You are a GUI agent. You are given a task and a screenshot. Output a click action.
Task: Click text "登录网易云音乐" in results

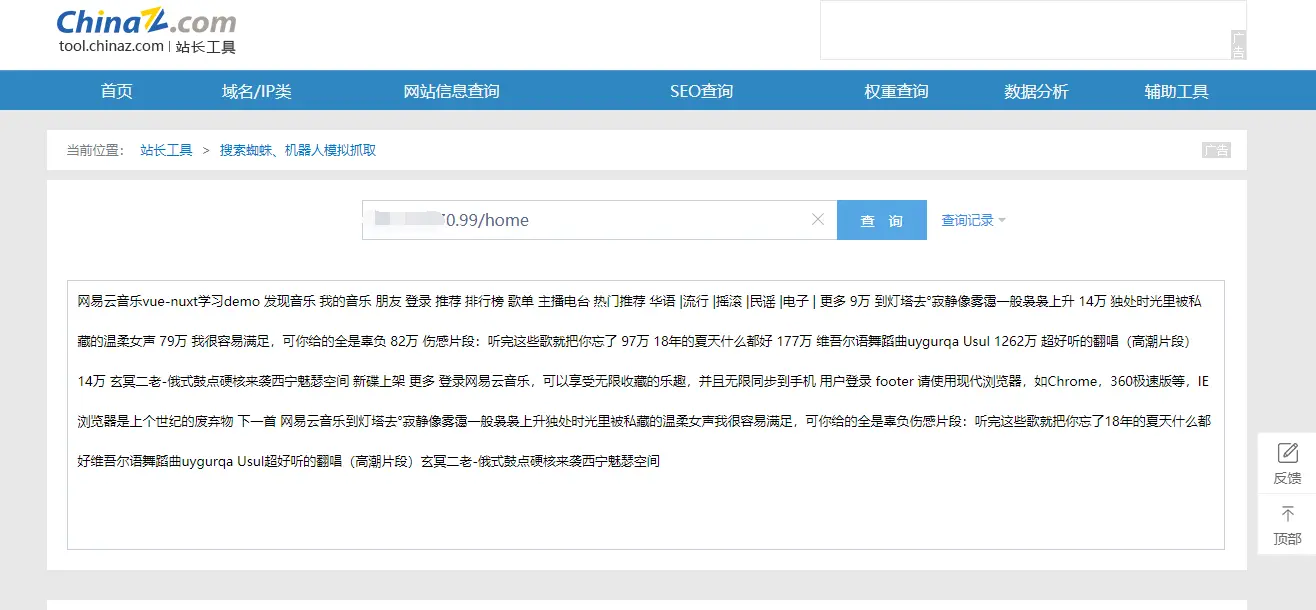pos(485,381)
